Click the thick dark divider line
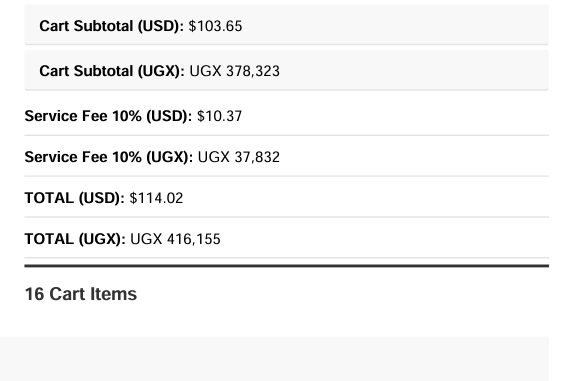This screenshot has width=582, height=381. pyautogui.click(x=287, y=266)
